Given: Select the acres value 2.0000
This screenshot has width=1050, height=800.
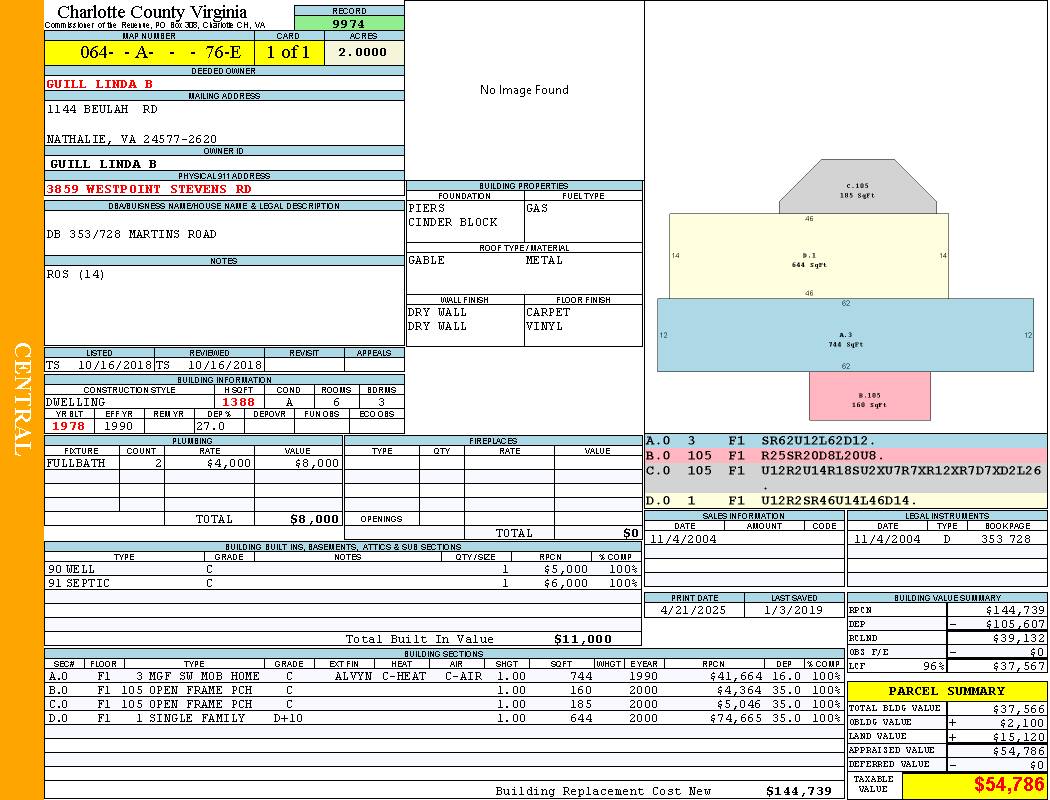Looking at the screenshot, I should [x=362, y=52].
